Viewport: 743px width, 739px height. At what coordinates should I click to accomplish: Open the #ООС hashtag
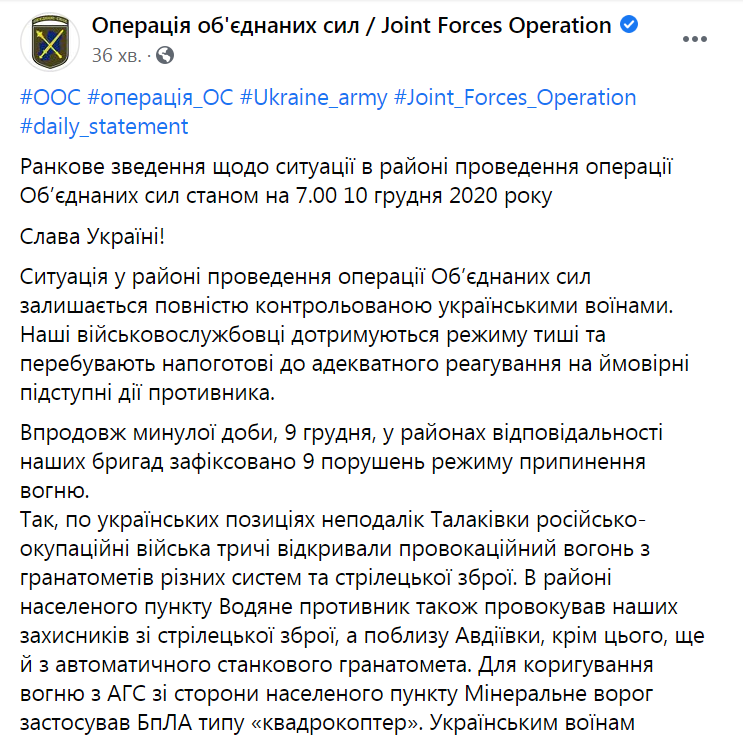(49, 98)
